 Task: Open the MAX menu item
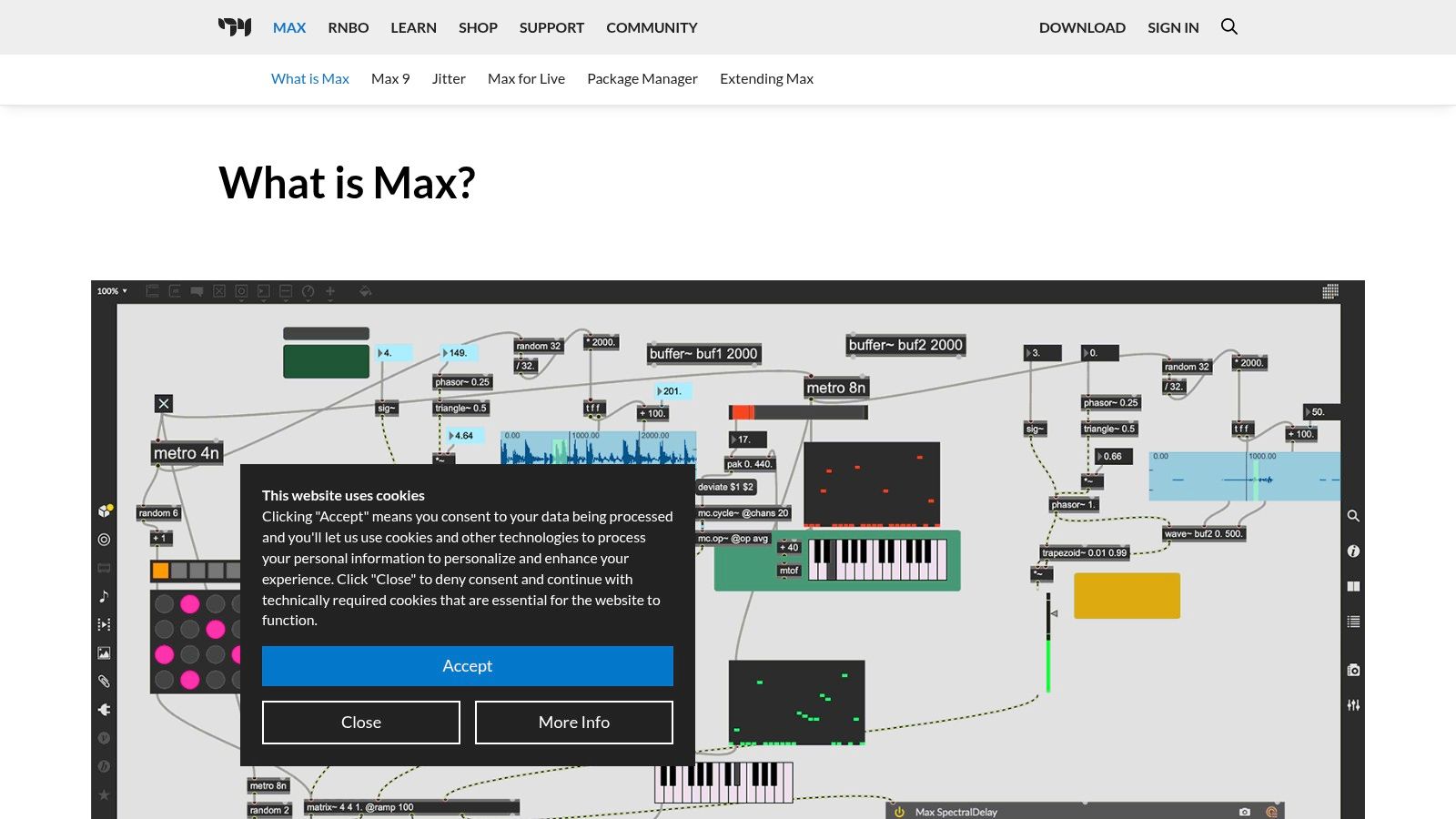coord(289,27)
